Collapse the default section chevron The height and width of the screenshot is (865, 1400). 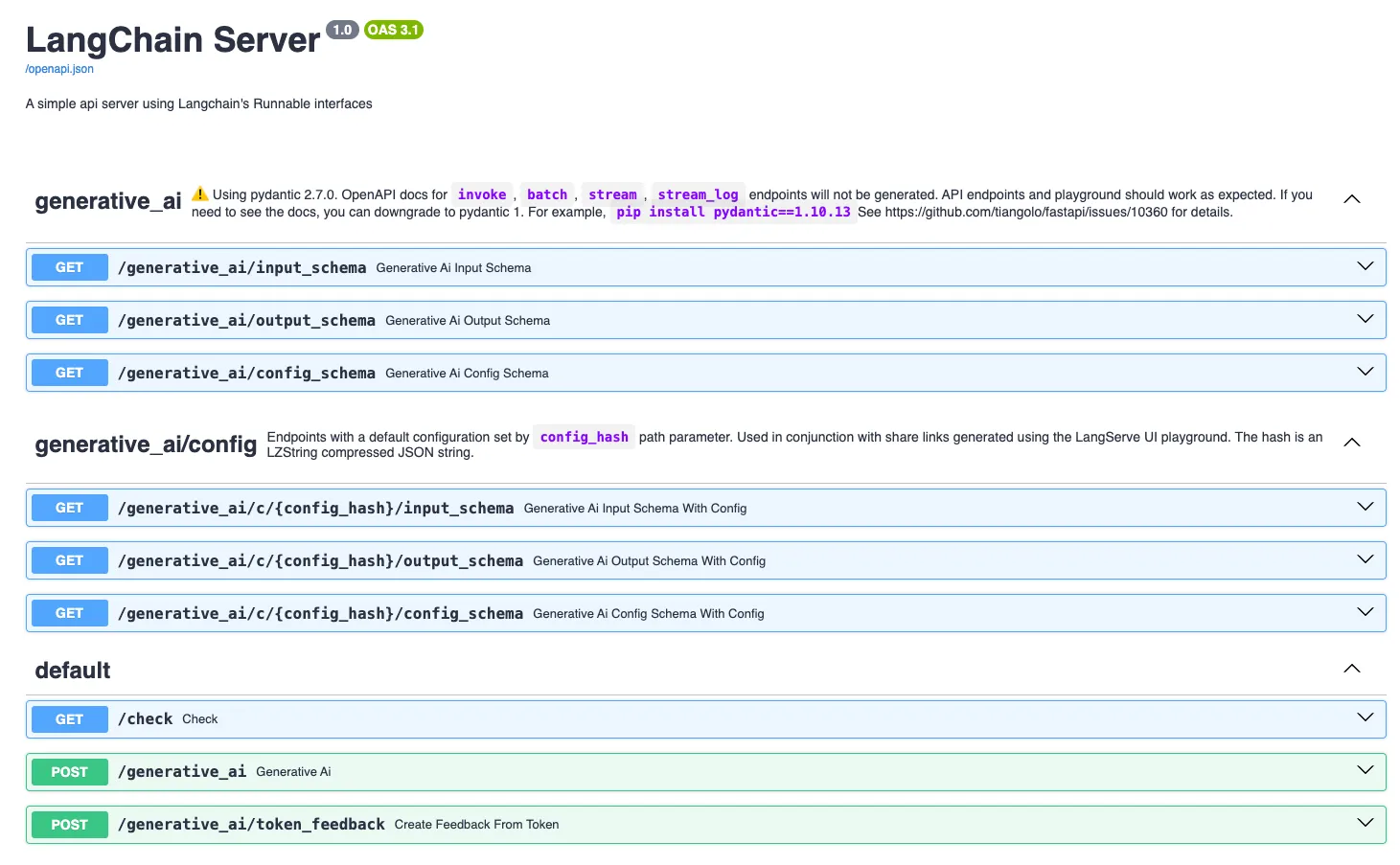click(x=1351, y=669)
